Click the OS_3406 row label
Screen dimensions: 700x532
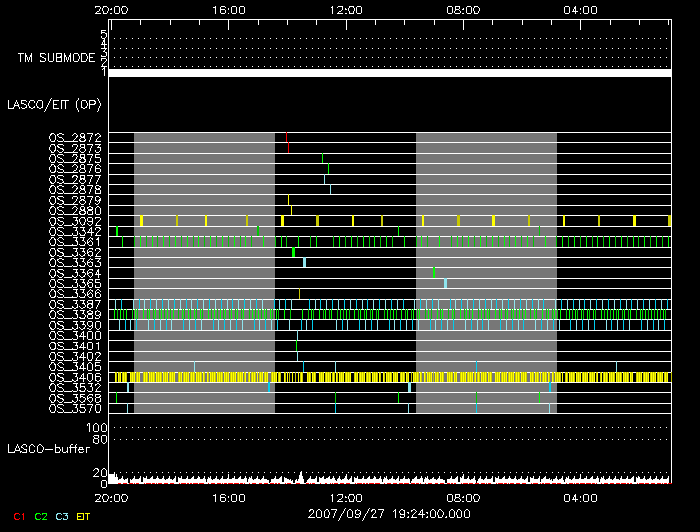click(75, 377)
